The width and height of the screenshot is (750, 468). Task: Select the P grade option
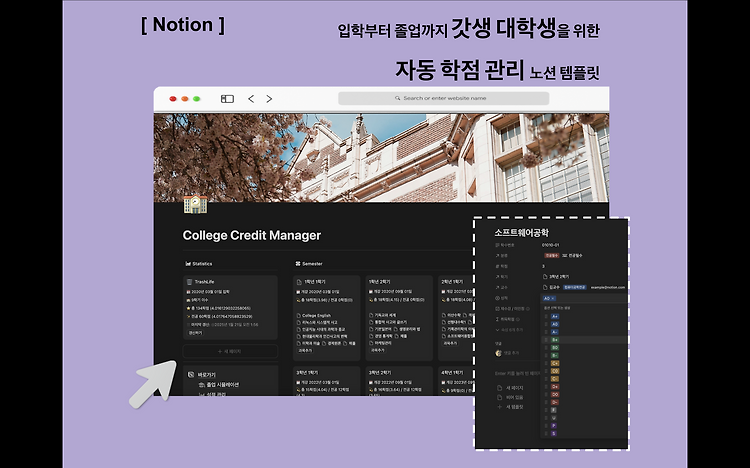pos(554,425)
